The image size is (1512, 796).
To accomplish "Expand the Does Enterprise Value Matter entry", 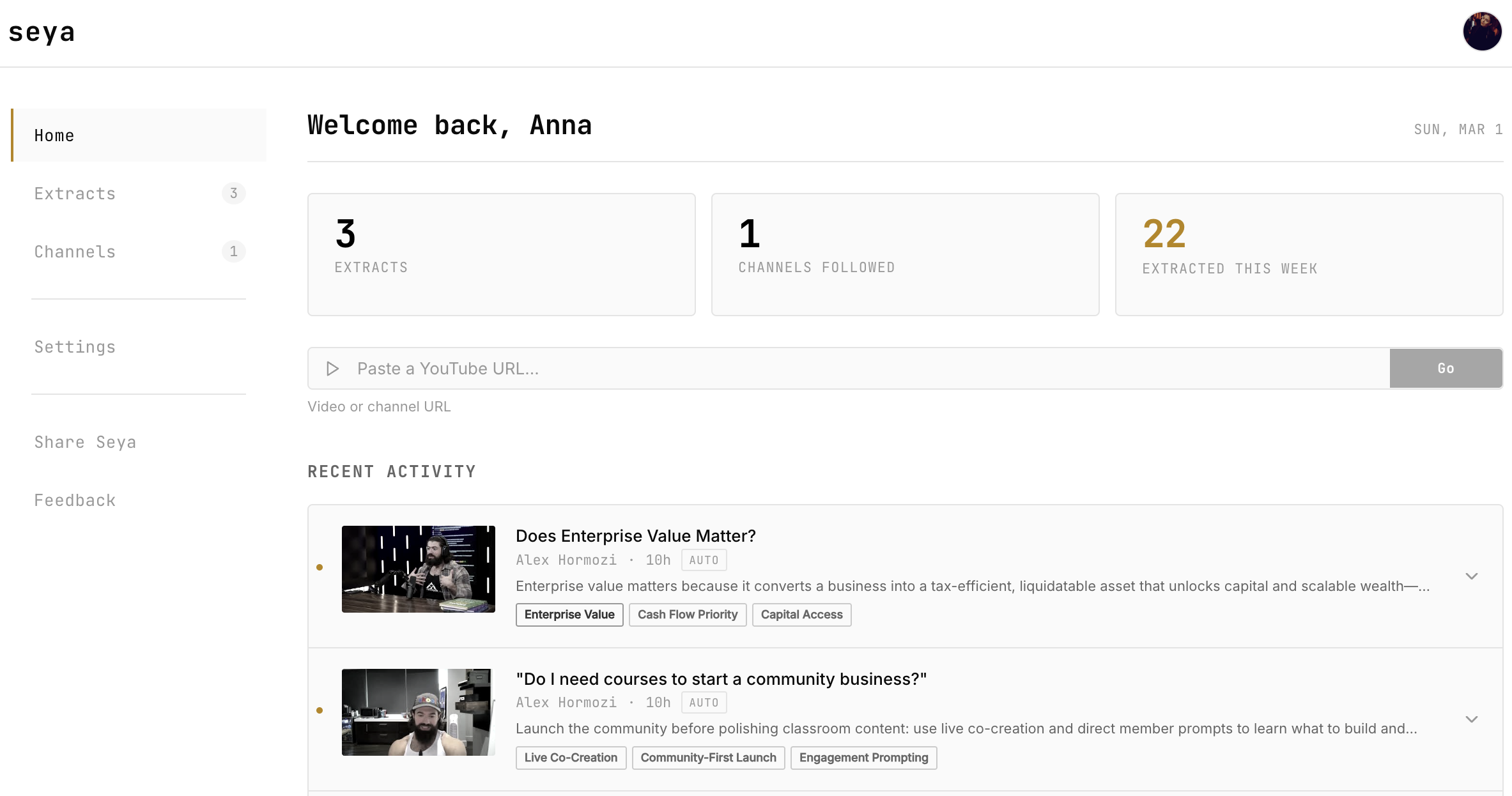I will coord(1471,576).
